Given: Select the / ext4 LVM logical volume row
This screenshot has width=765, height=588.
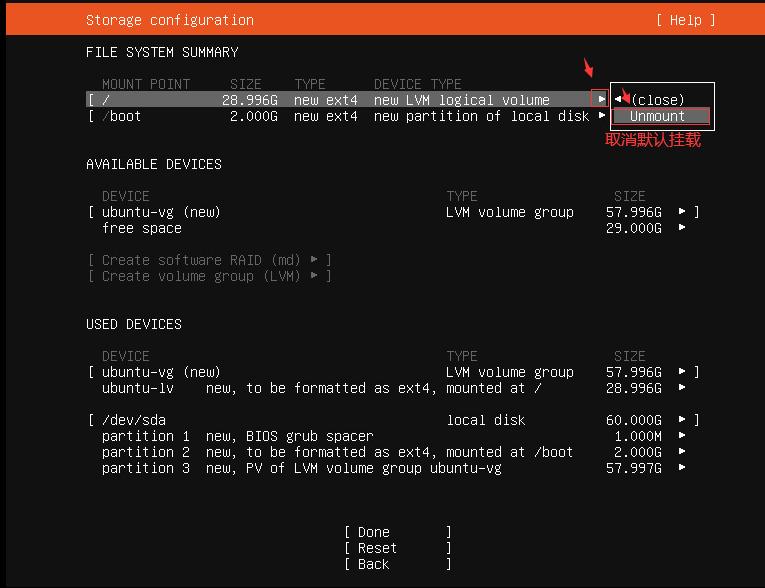Looking at the screenshot, I should (340, 100).
